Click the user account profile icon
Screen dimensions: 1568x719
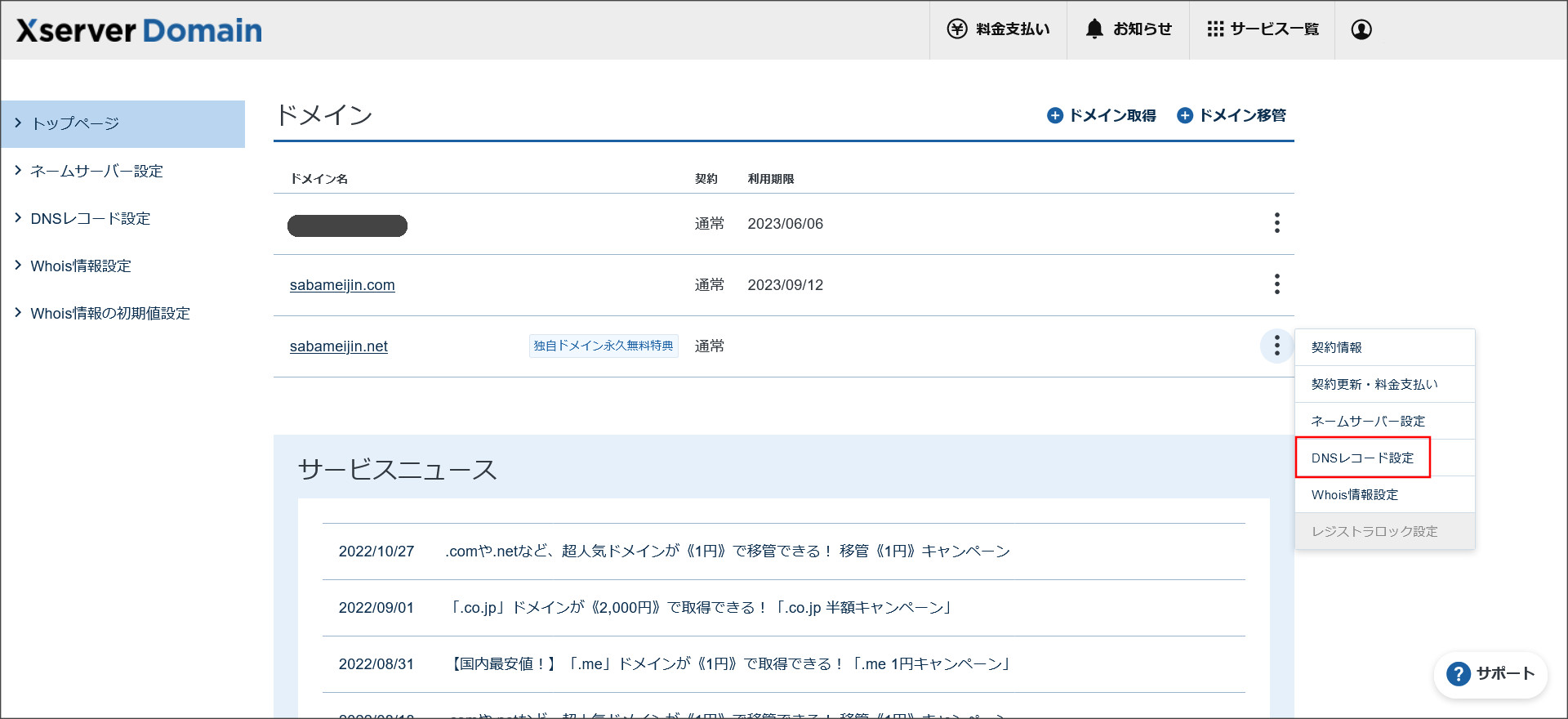click(x=1361, y=29)
